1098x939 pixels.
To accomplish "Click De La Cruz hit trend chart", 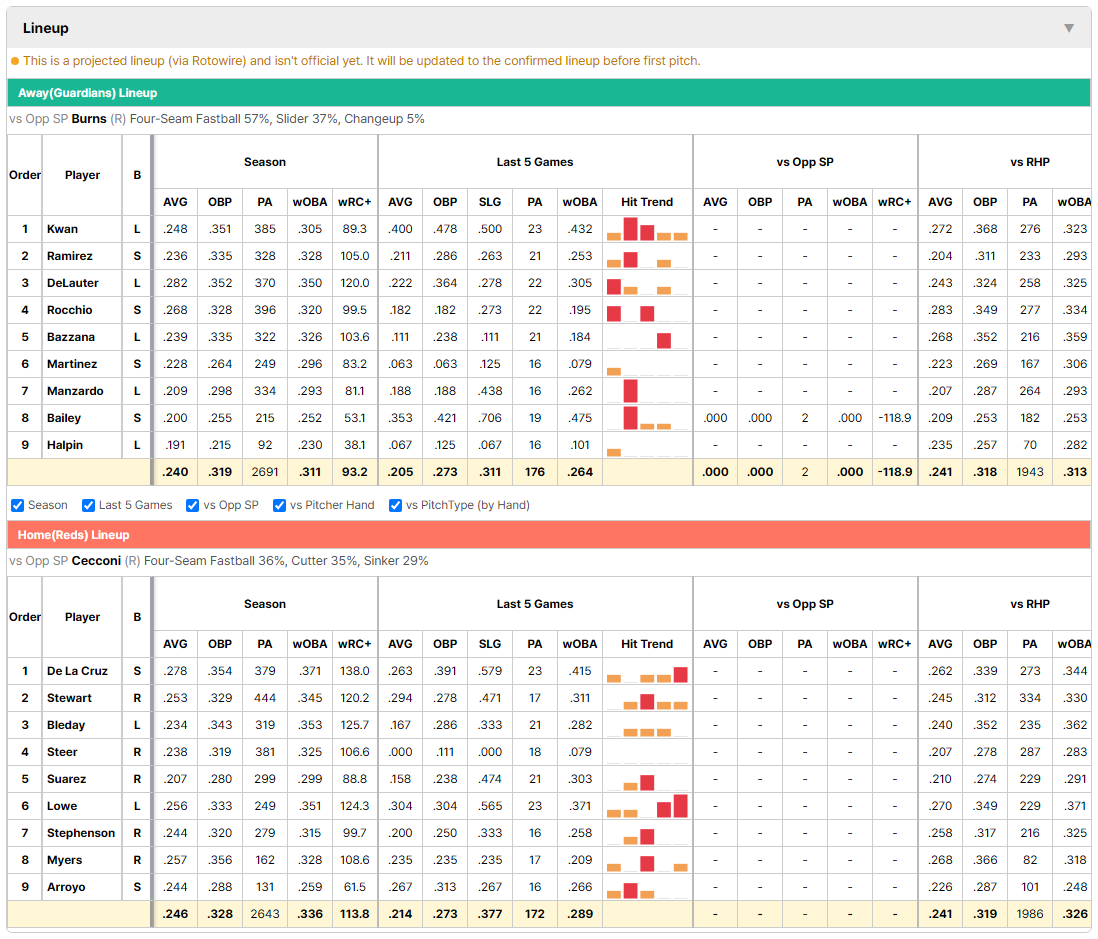I will [x=646, y=671].
